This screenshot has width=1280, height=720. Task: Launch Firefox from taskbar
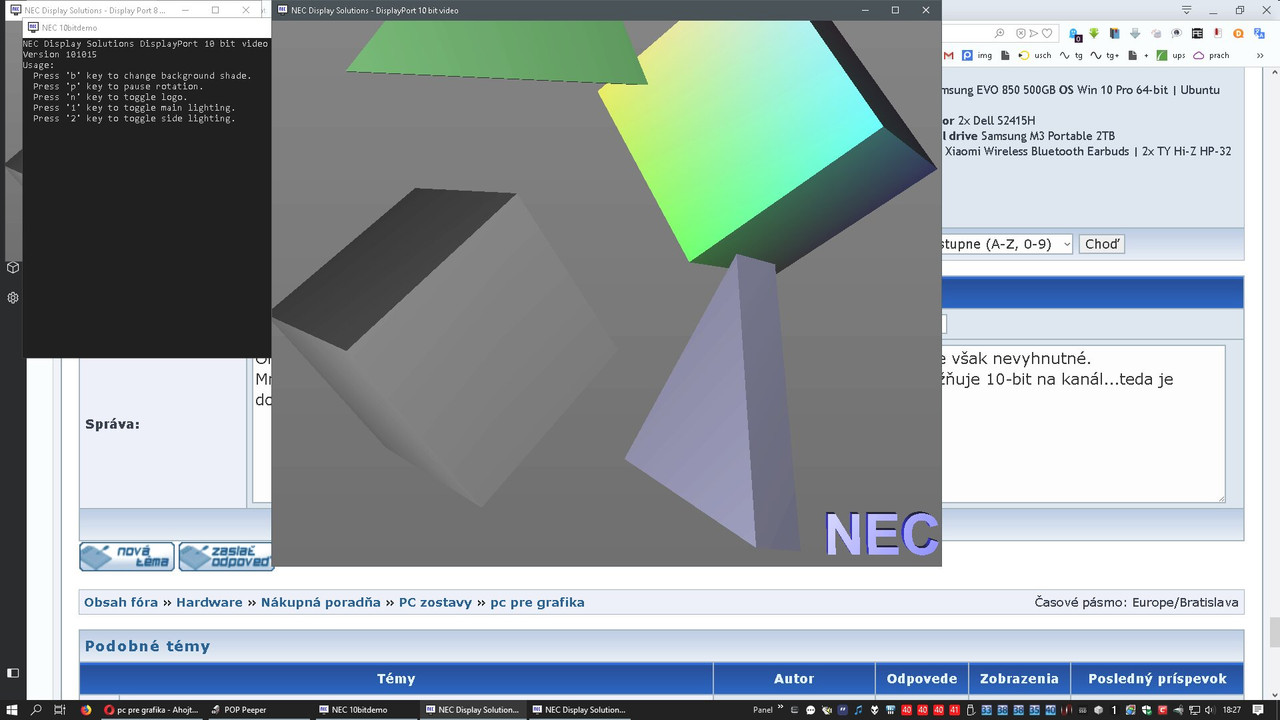click(x=86, y=710)
